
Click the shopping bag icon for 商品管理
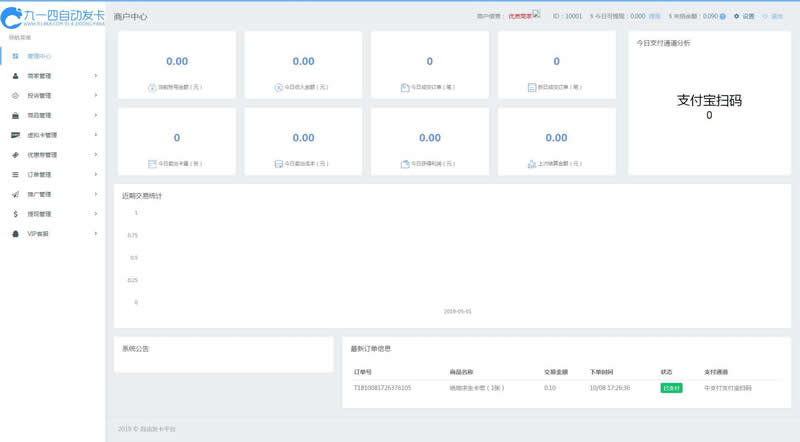pos(15,115)
